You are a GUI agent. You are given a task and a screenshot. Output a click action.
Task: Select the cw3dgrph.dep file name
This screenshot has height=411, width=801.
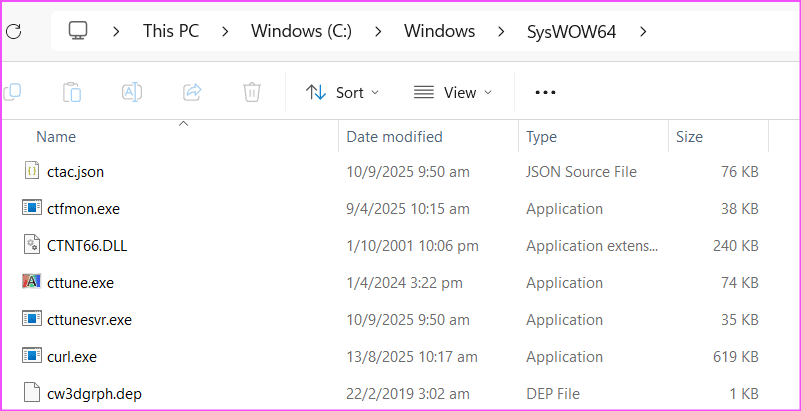point(95,394)
